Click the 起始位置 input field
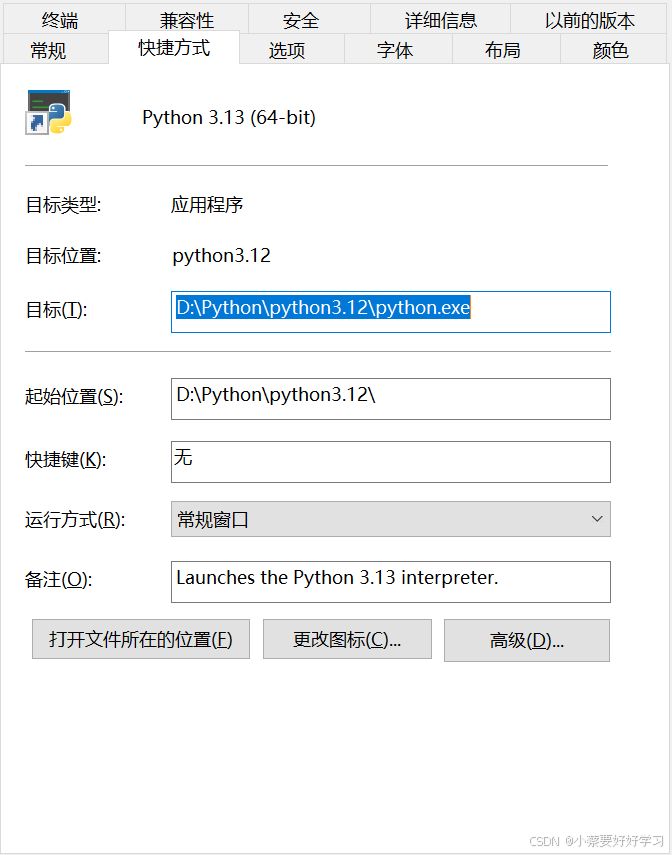 click(390, 398)
